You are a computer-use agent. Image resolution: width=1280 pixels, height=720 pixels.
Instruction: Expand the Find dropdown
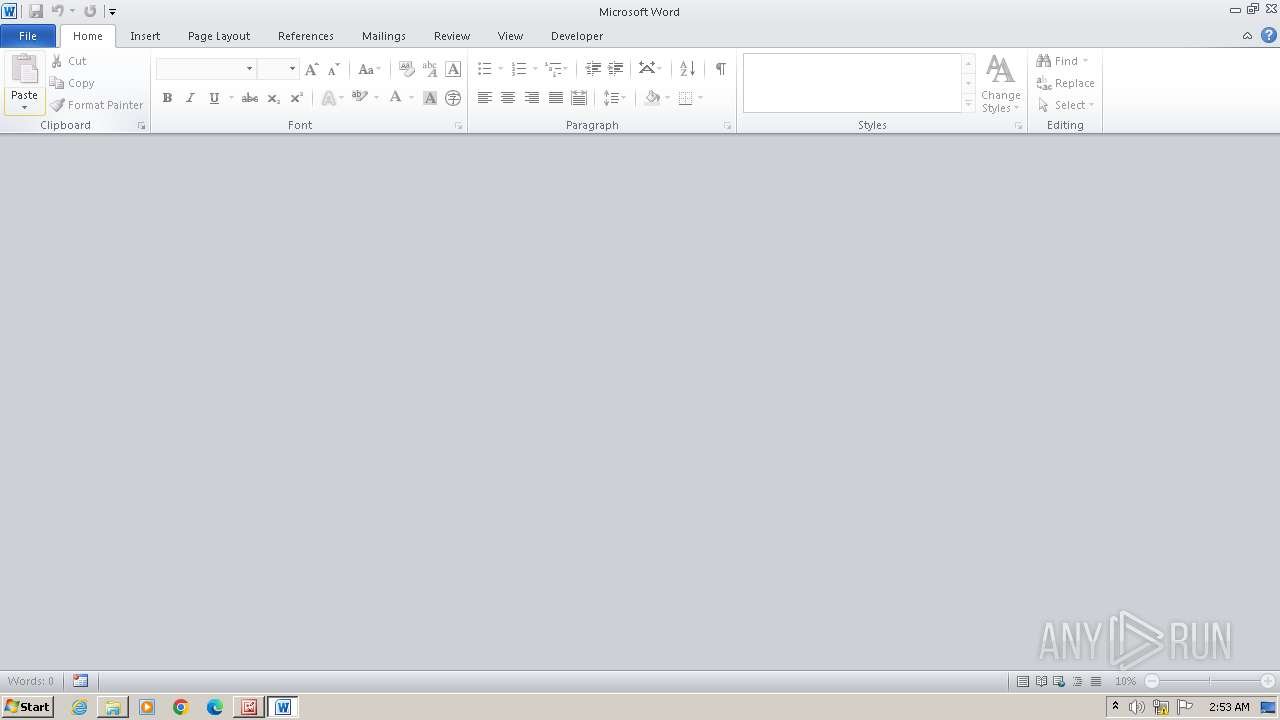[x=1085, y=61]
